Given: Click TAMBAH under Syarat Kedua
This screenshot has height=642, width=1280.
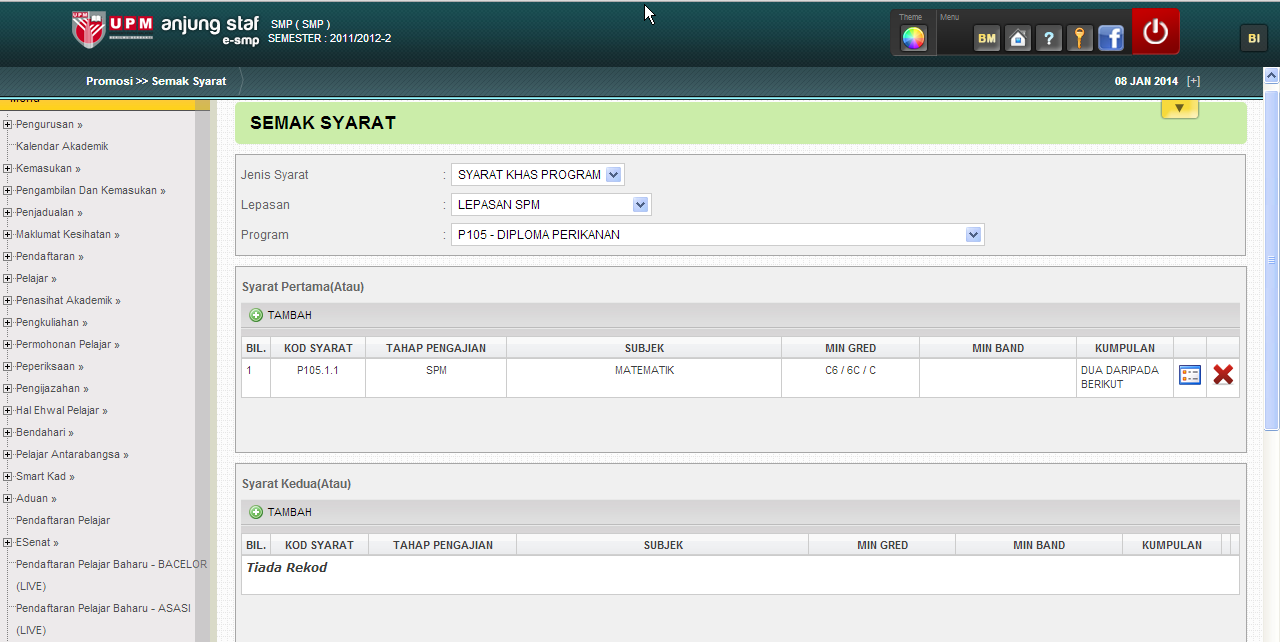Looking at the screenshot, I should click(x=289, y=512).
